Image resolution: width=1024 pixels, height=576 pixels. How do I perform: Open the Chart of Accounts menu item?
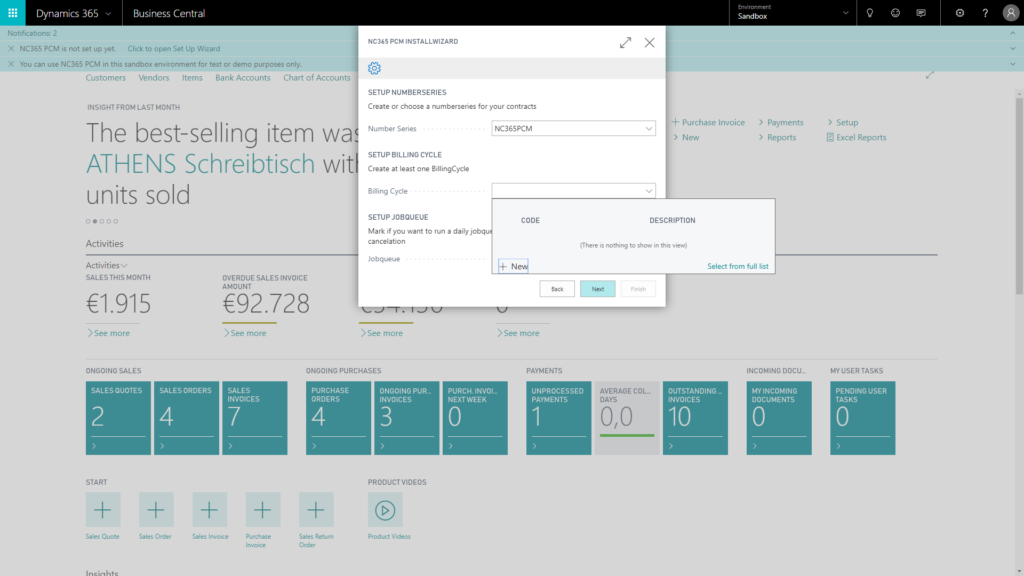pos(317,78)
